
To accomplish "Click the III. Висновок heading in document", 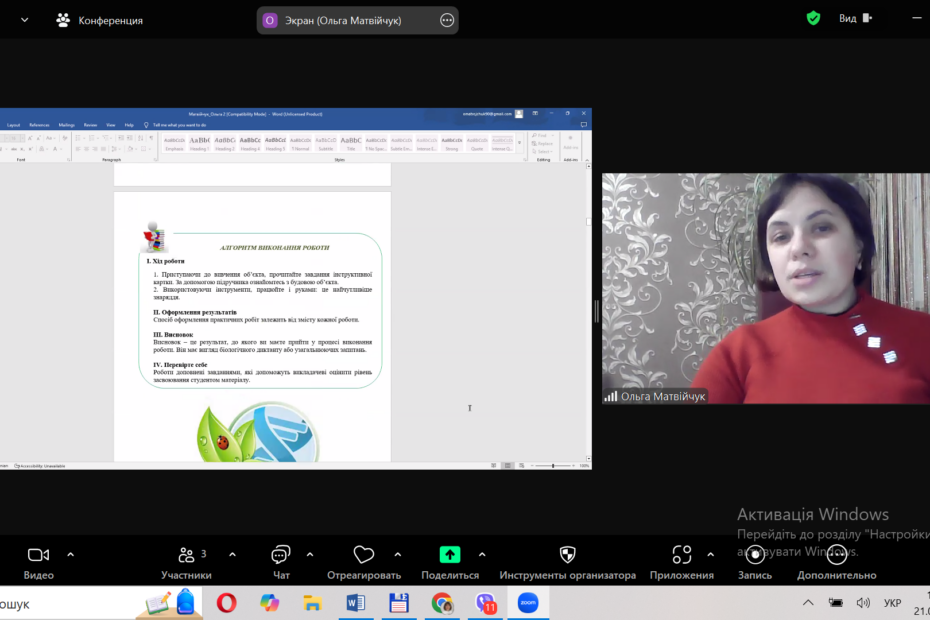I will coord(173,335).
